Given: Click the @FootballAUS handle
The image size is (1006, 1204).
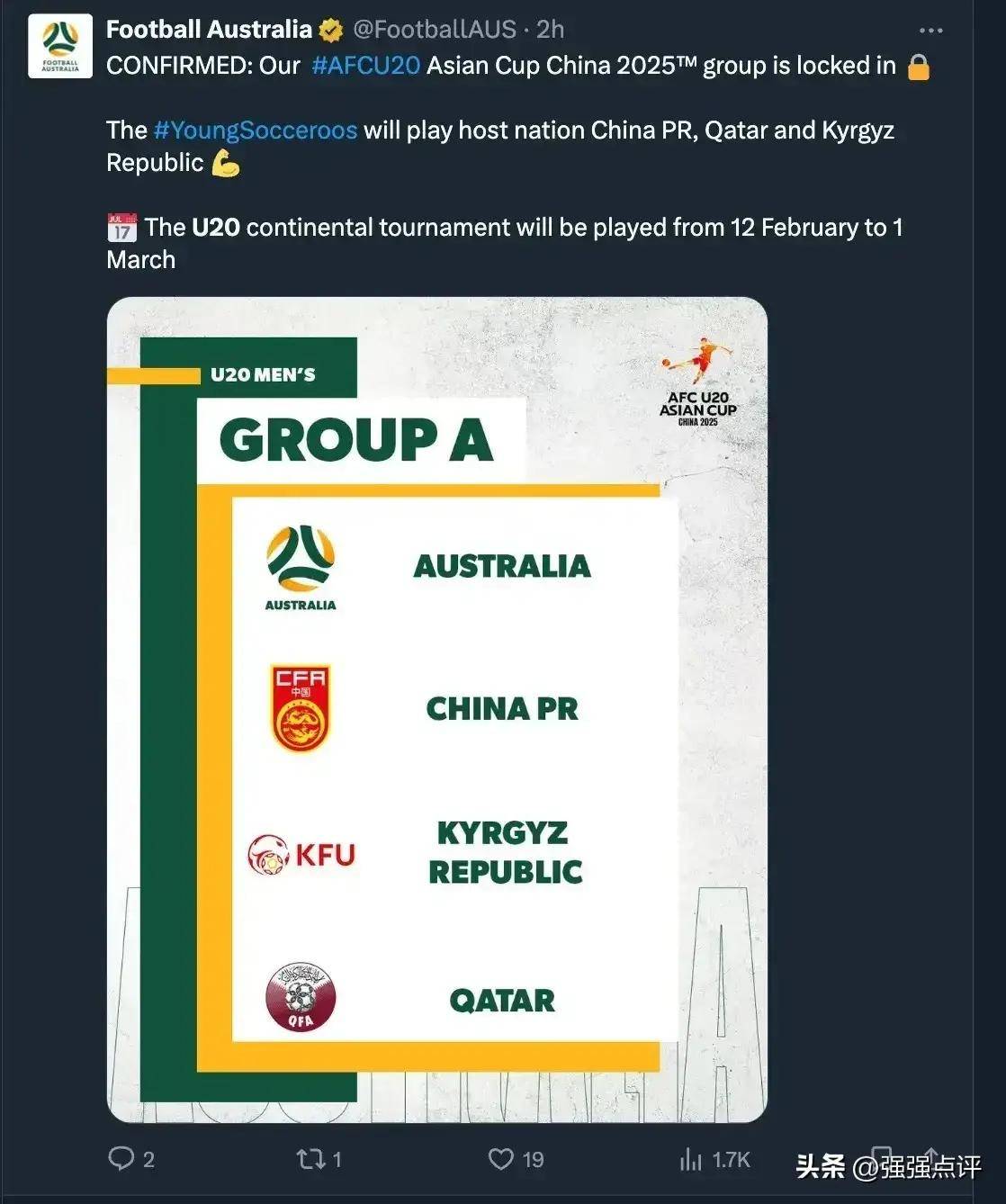Looking at the screenshot, I should coord(435,30).
